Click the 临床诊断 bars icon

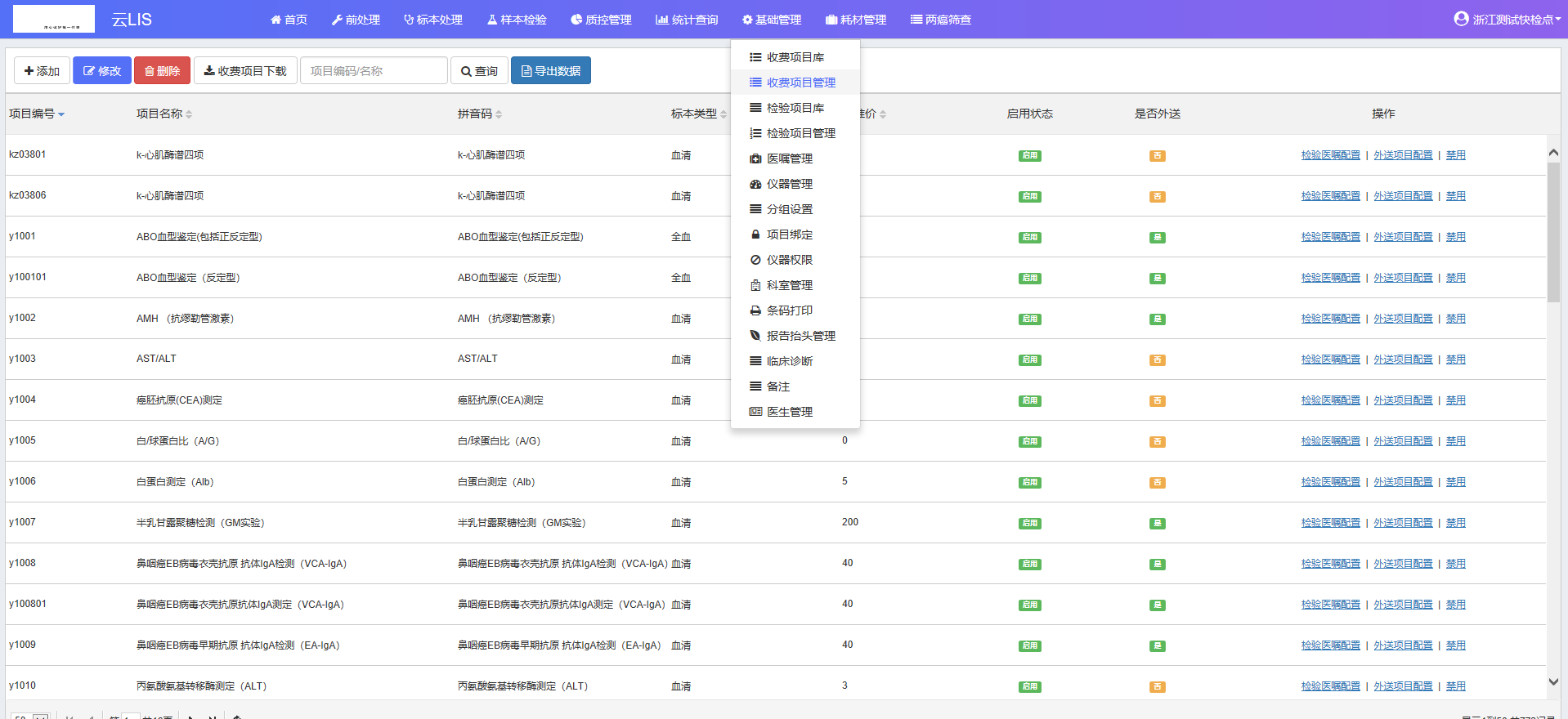coord(755,361)
